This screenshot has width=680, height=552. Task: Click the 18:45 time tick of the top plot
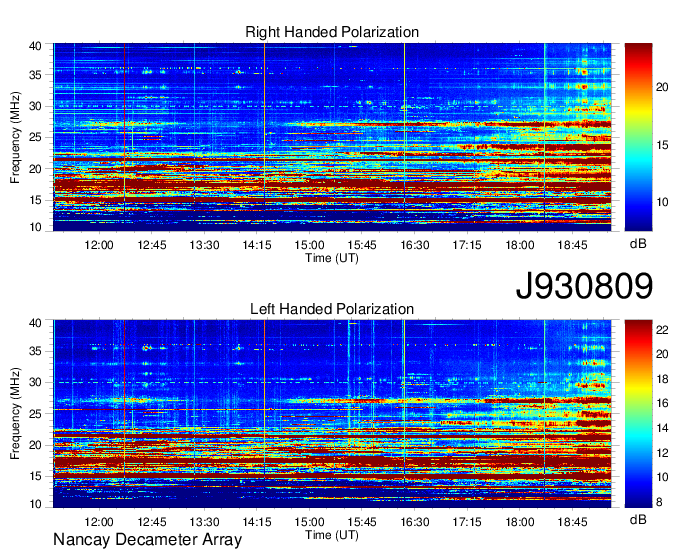572,245
